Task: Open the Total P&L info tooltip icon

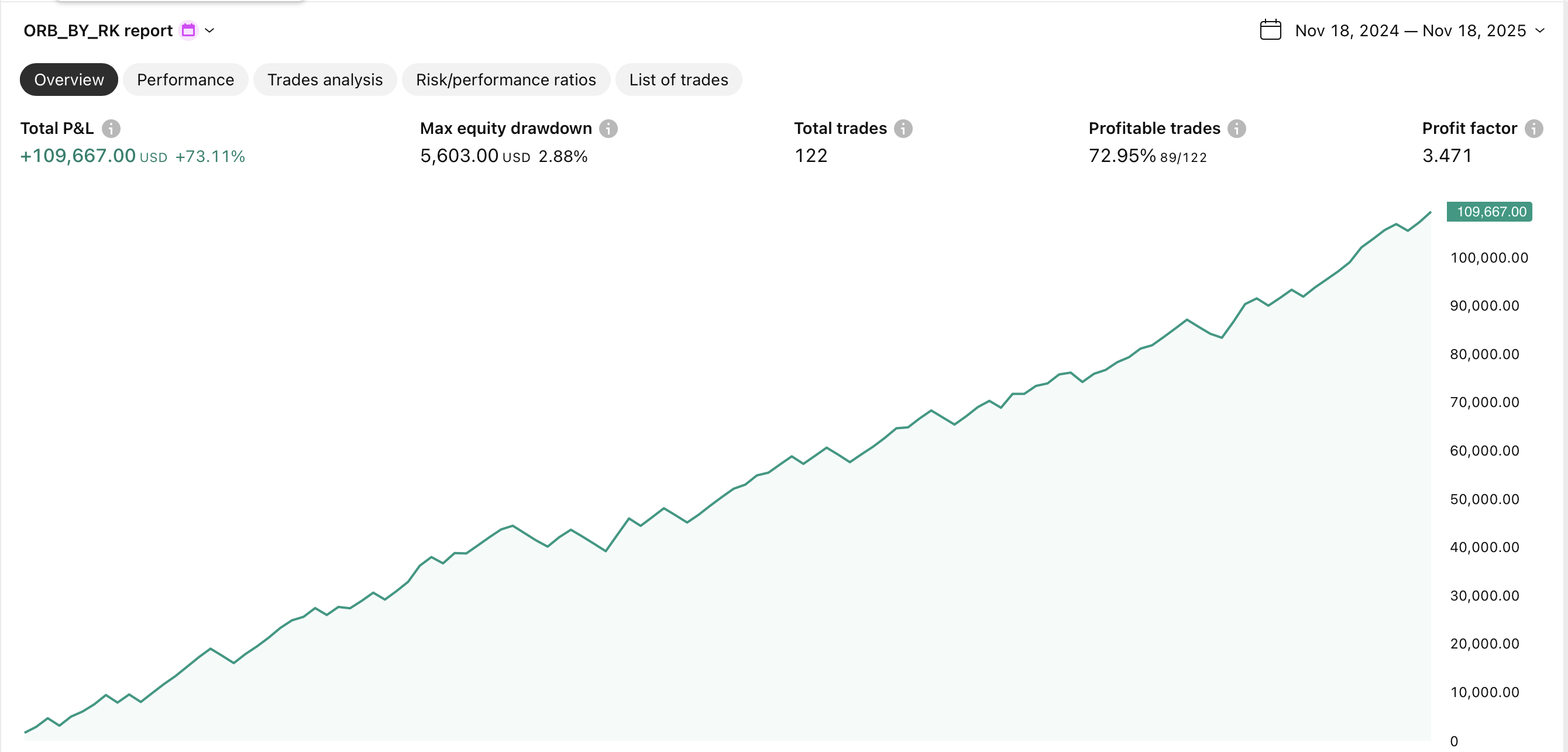Action: click(x=112, y=129)
